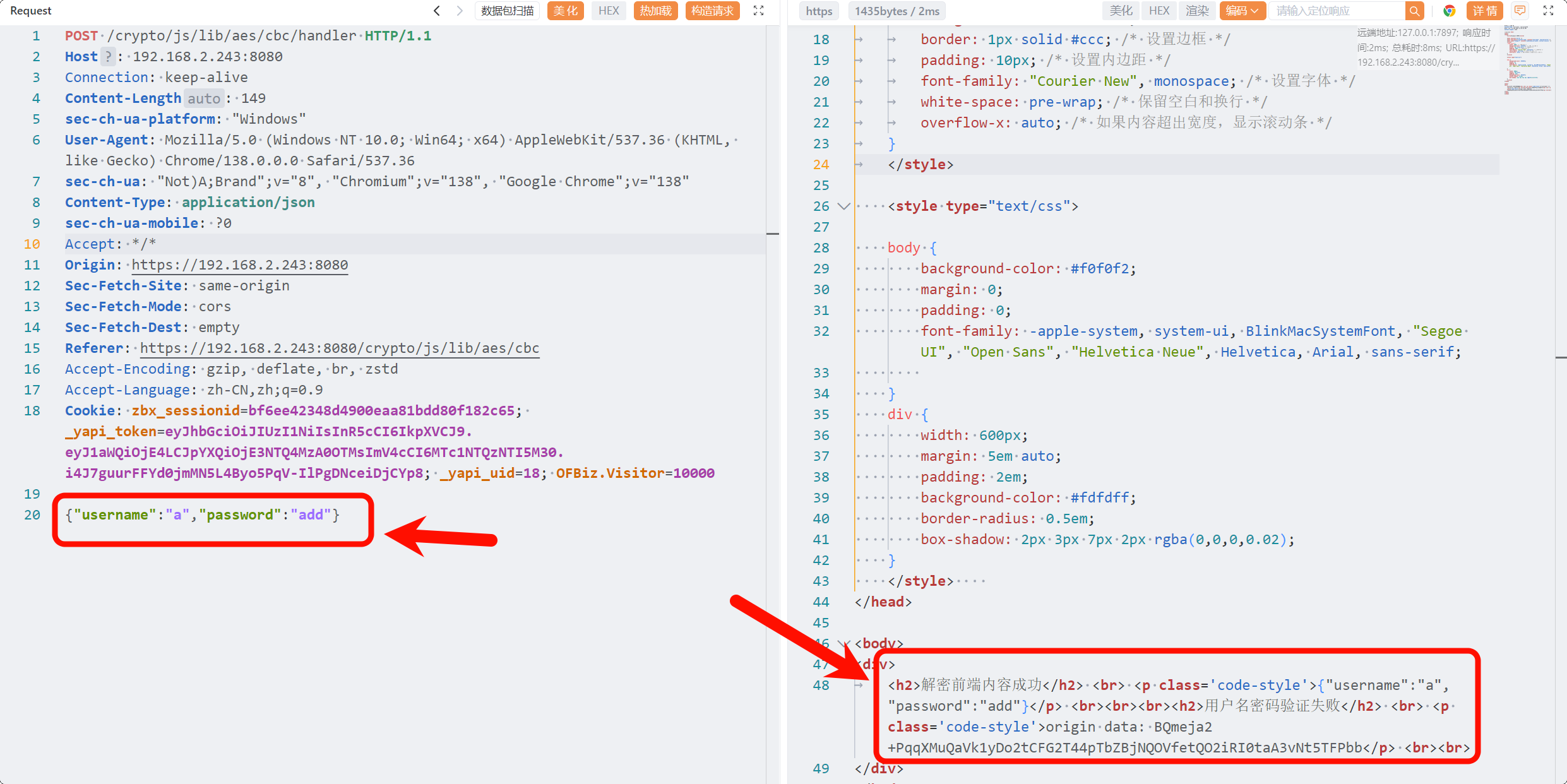Image resolution: width=1567 pixels, height=784 pixels.
Task: Open the 编码 encoding dropdown
Action: coord(1241,11)
